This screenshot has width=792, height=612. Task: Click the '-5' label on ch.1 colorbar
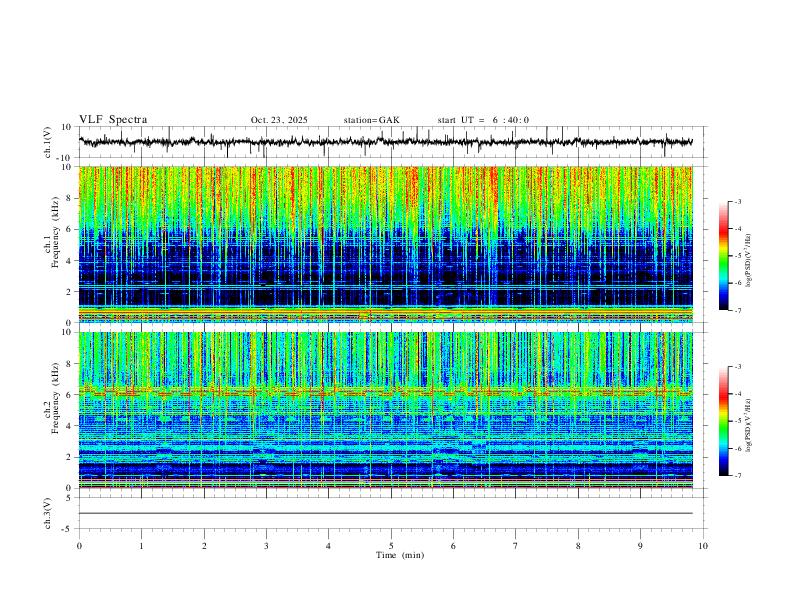737,256
